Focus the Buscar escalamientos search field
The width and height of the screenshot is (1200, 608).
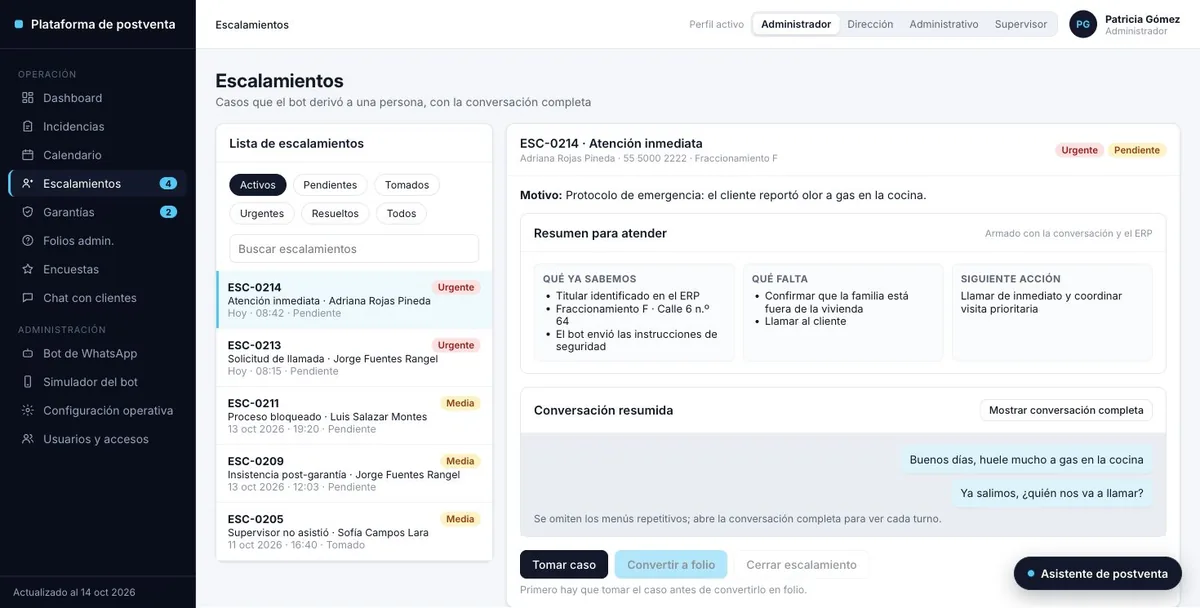pyautogui.click(x=354, y=248)
